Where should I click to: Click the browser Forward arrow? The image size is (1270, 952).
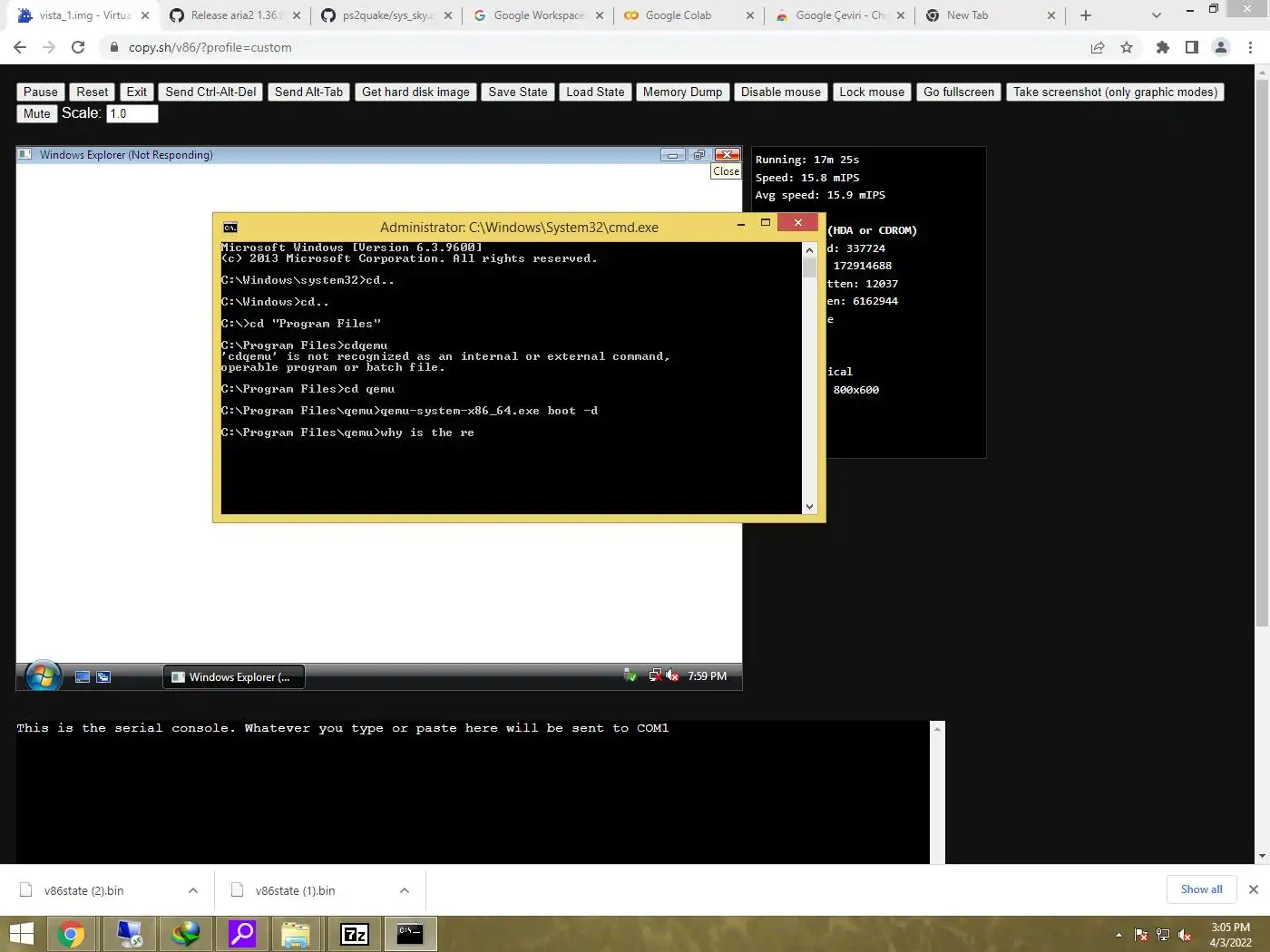coord(49,47)
